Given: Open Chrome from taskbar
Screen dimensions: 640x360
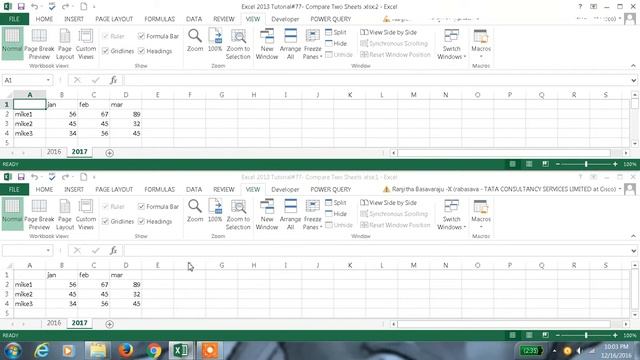Looking at the screenshot, I should 154,351.
